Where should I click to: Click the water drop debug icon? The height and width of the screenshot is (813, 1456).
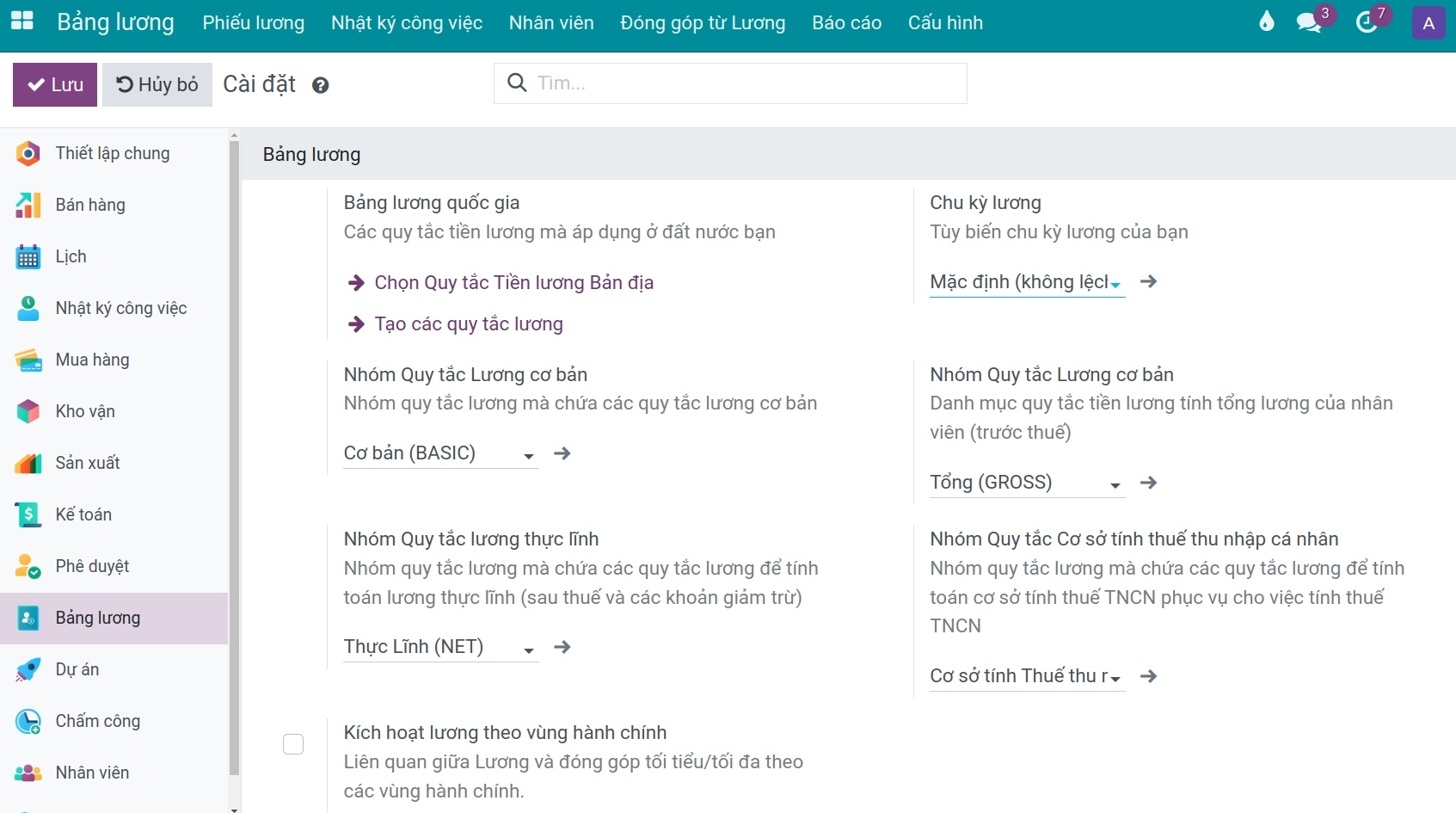(x=1266, y=22)
